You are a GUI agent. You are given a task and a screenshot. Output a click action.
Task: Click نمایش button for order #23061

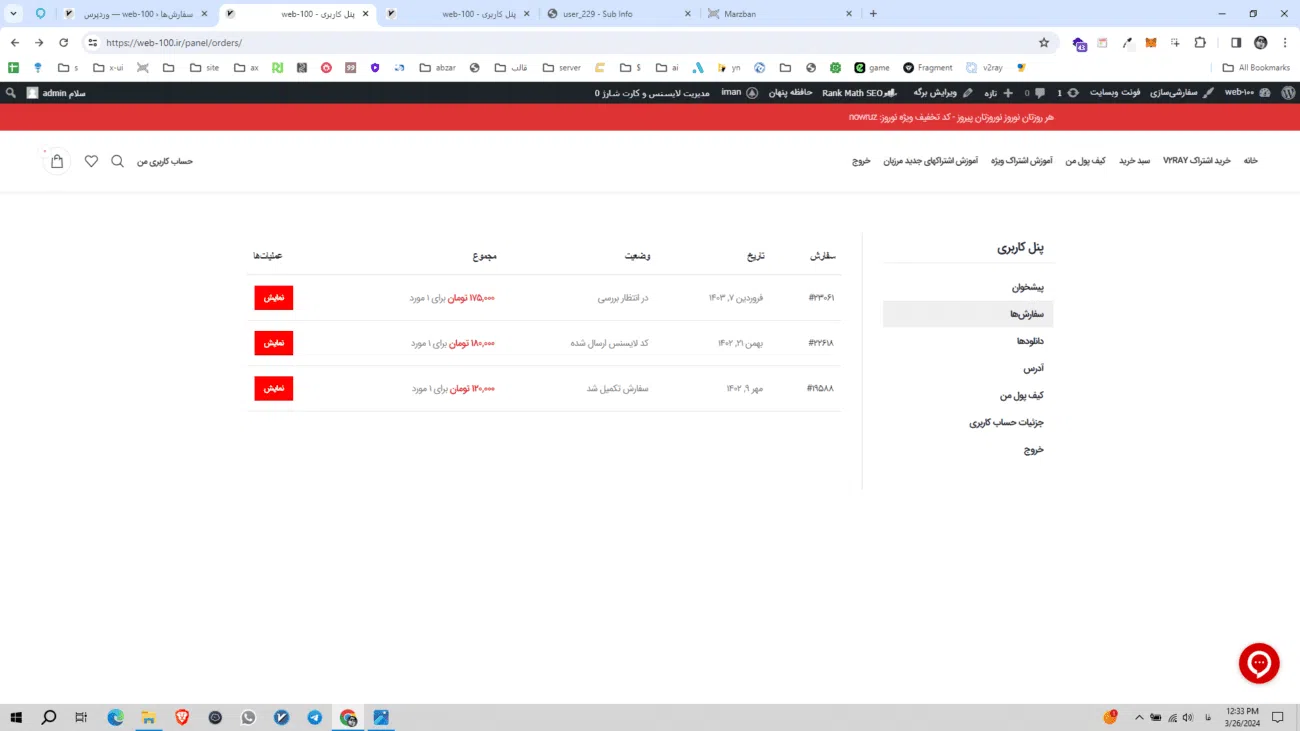click(273, 298)
